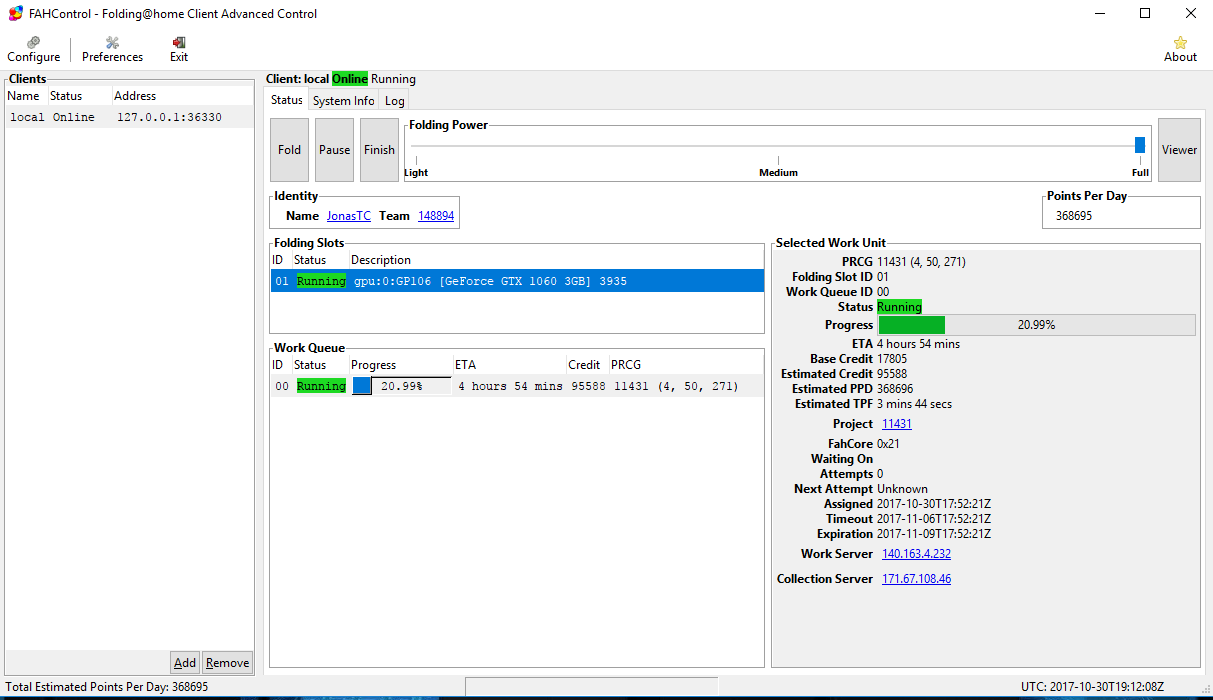This screenshot has height=700, width=1213.
Task: Click the Pause button
Action: (335, 150)
